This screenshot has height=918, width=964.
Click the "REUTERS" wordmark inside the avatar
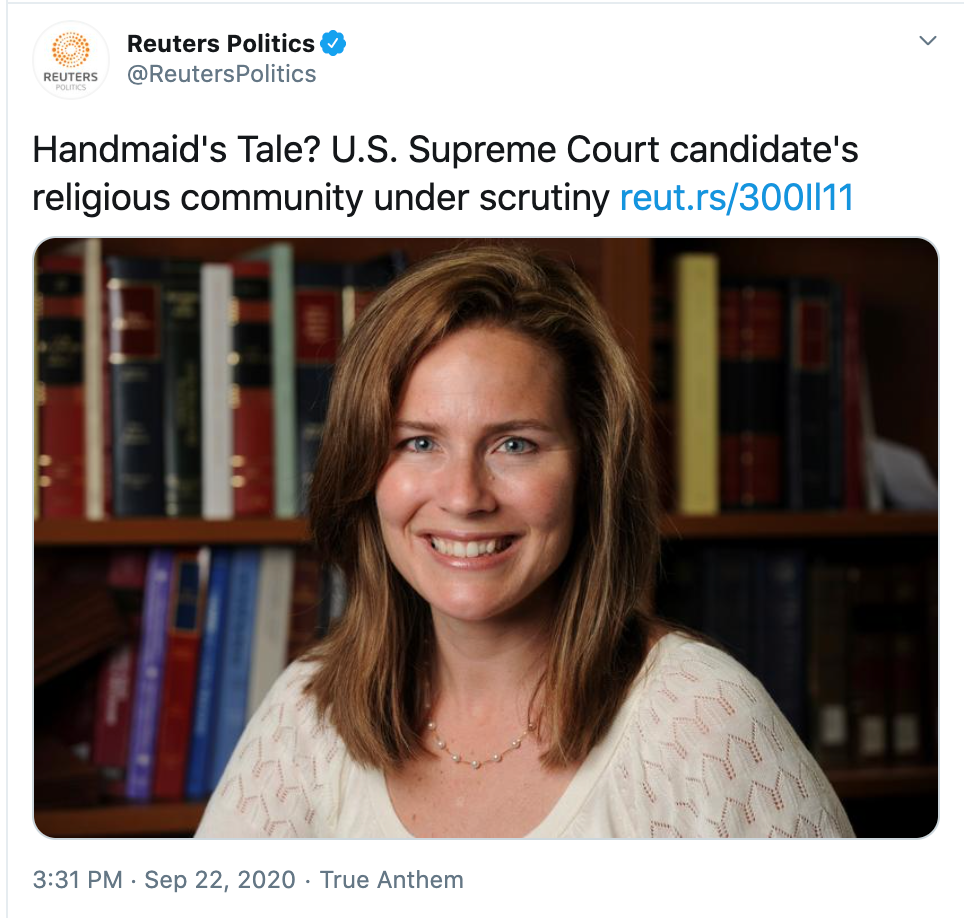pyautogui.click(x=71, y=76)
